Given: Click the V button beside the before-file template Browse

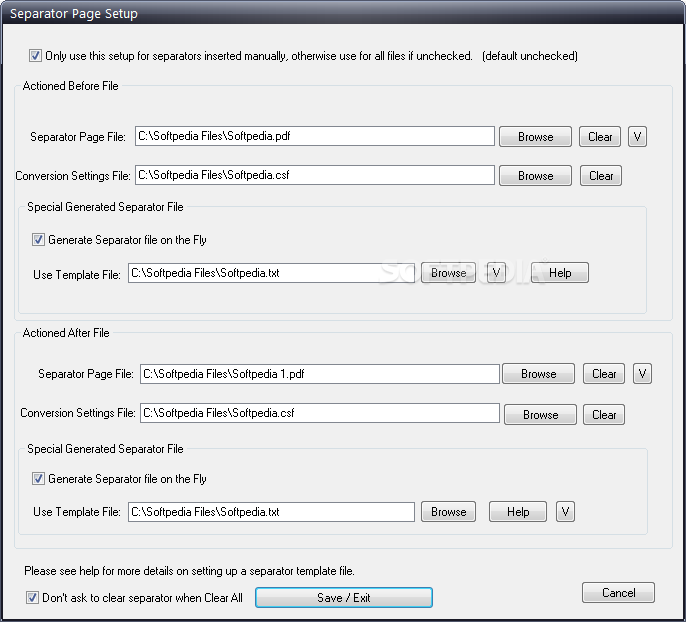Looking at the screenshot, I should pyautogui.click(x=496, y=272).
